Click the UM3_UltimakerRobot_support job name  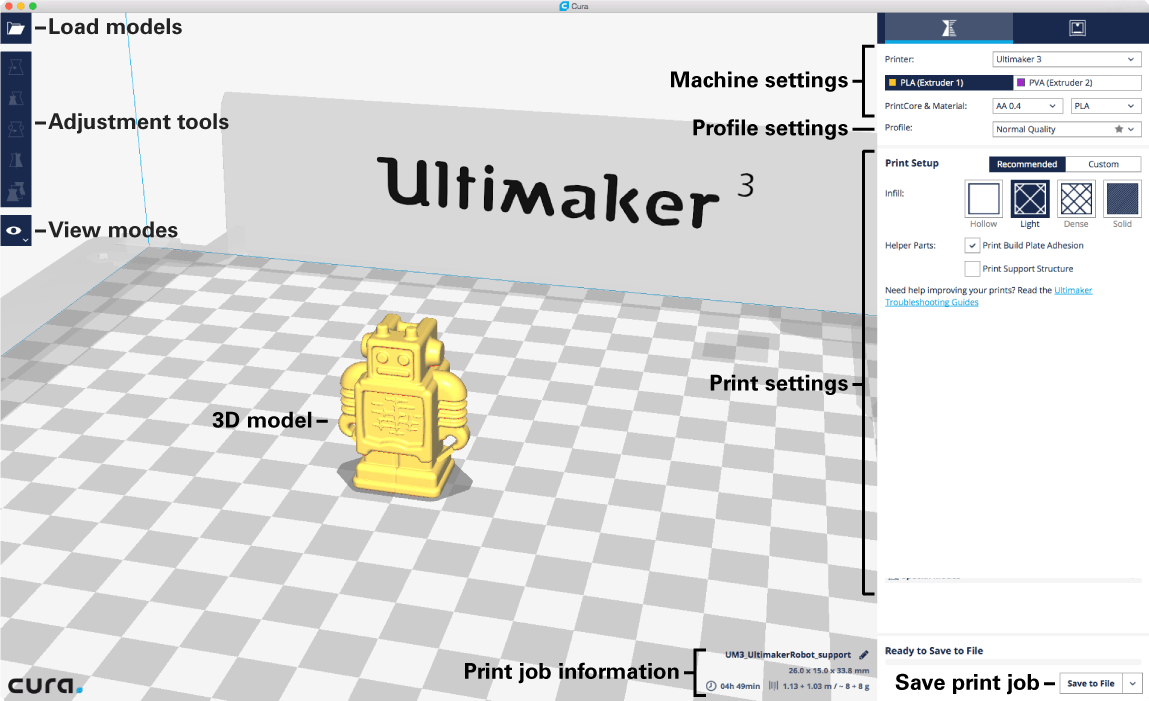(x=788, y=655)
